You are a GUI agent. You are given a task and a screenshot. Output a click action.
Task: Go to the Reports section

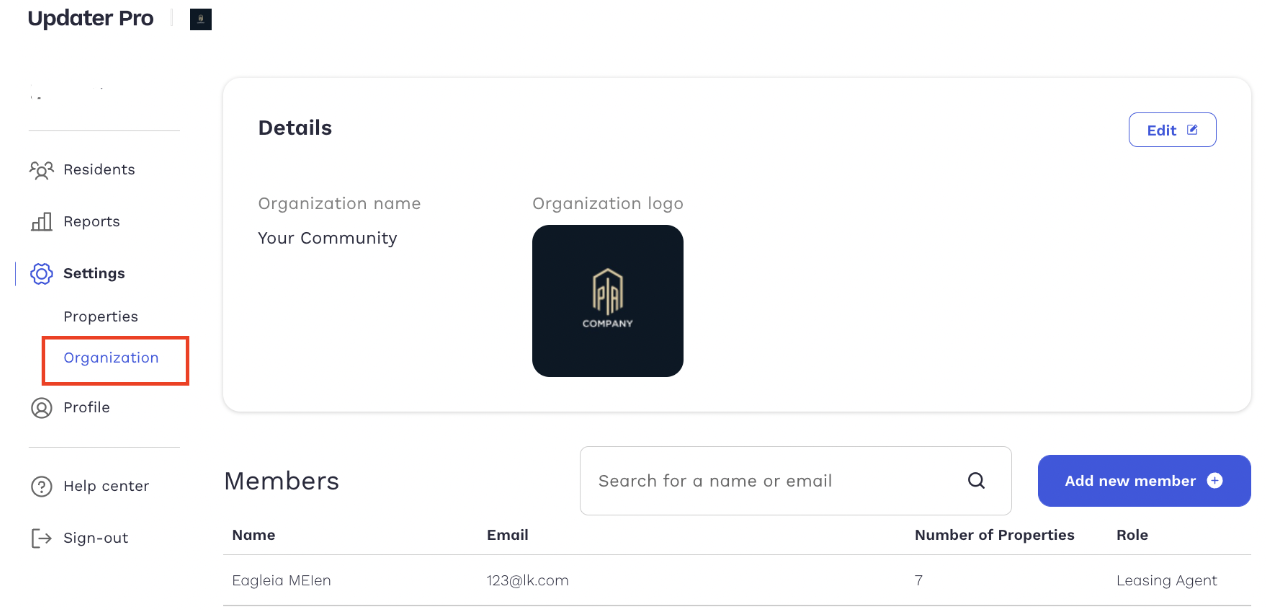[x=91, y=221]
